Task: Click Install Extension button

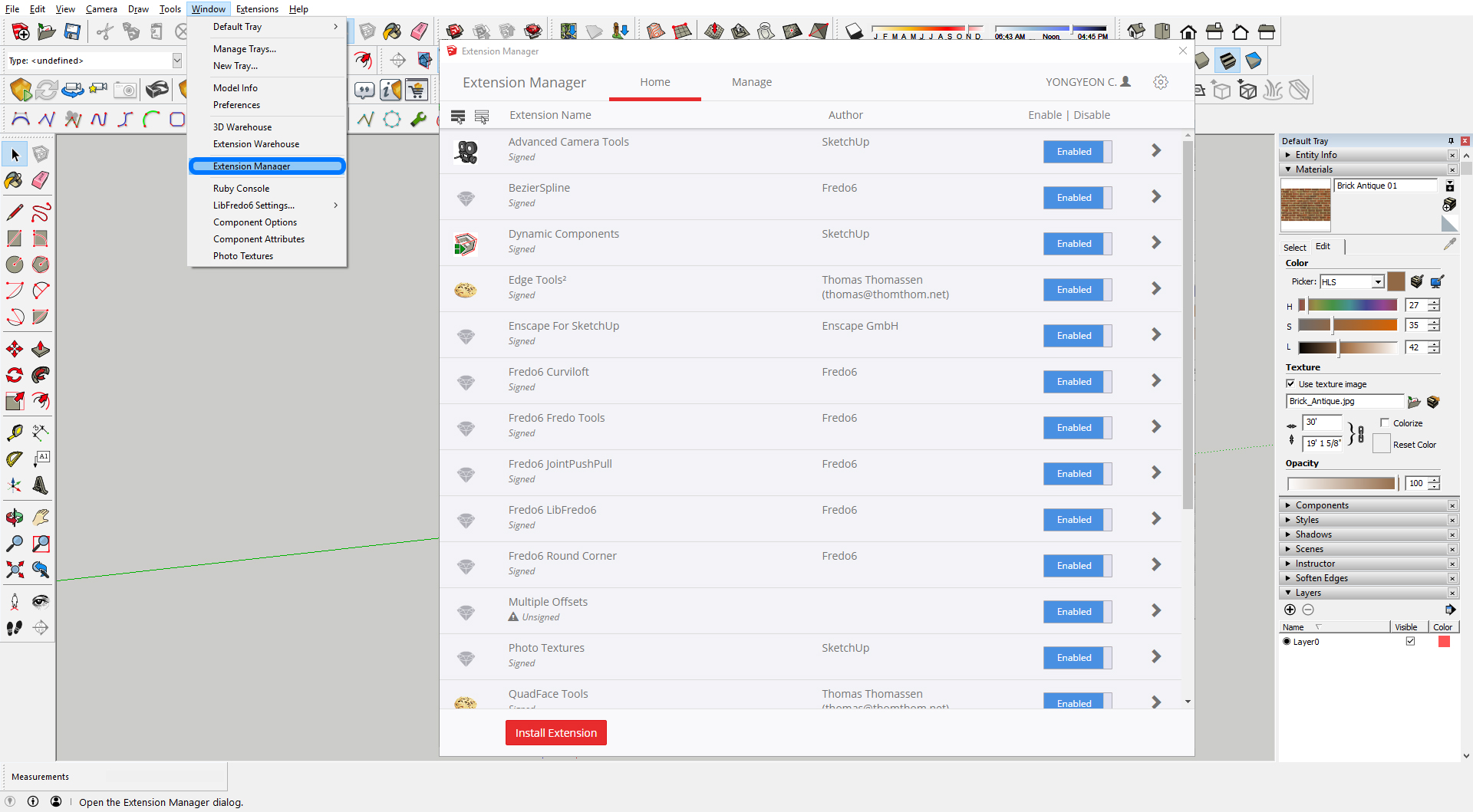Action: point(556,733)
